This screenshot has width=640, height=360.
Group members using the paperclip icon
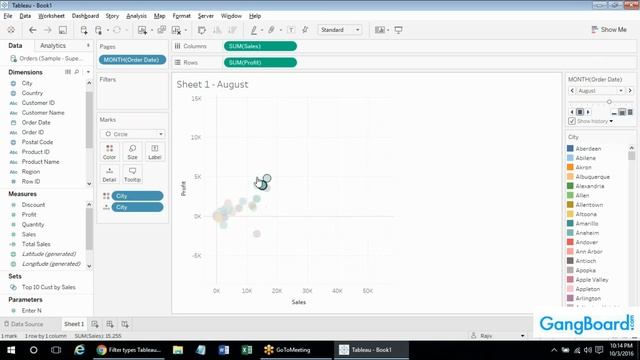click(271, 30)
